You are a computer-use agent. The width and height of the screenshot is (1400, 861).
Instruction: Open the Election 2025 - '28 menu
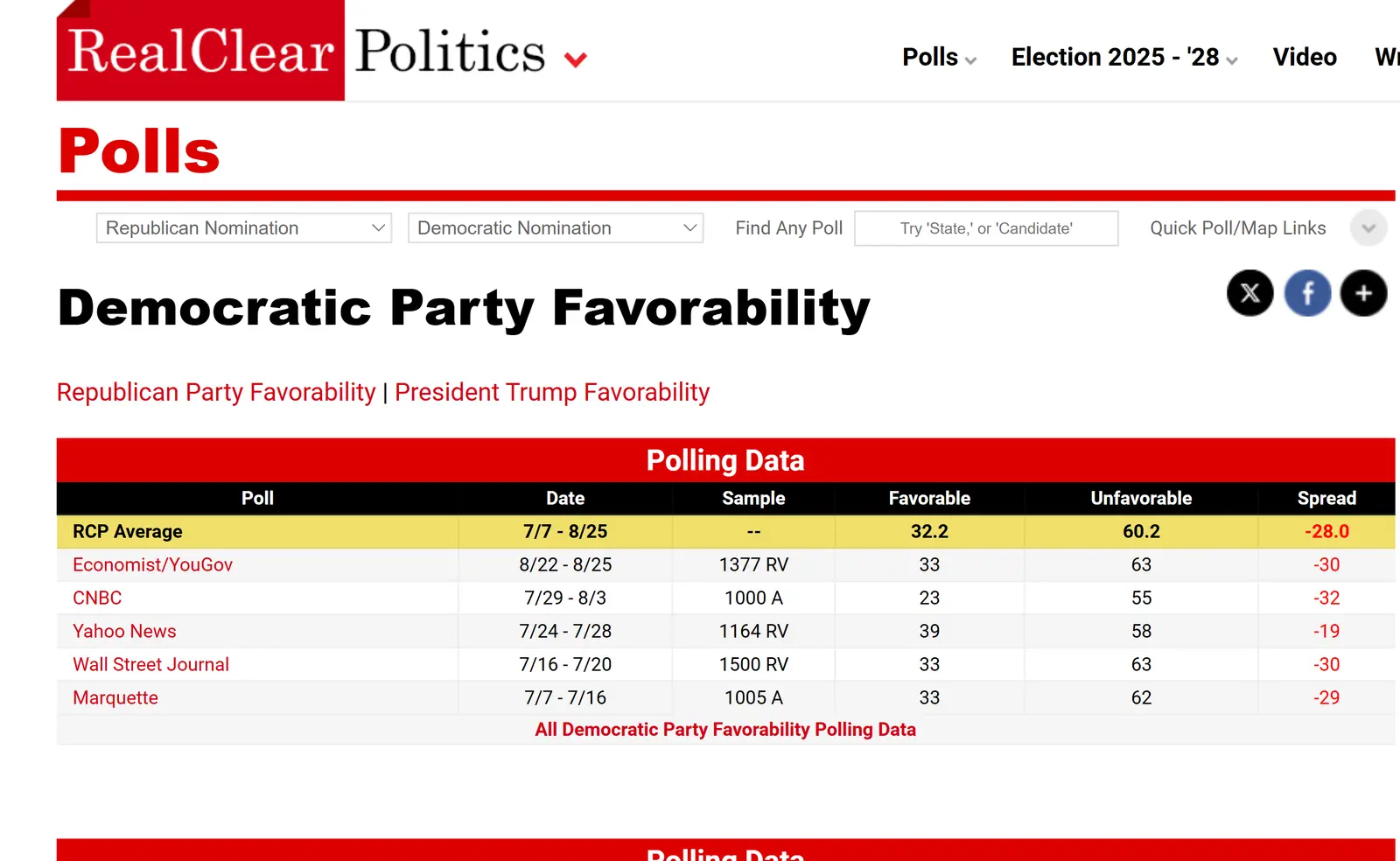[x=1123, y=58]
